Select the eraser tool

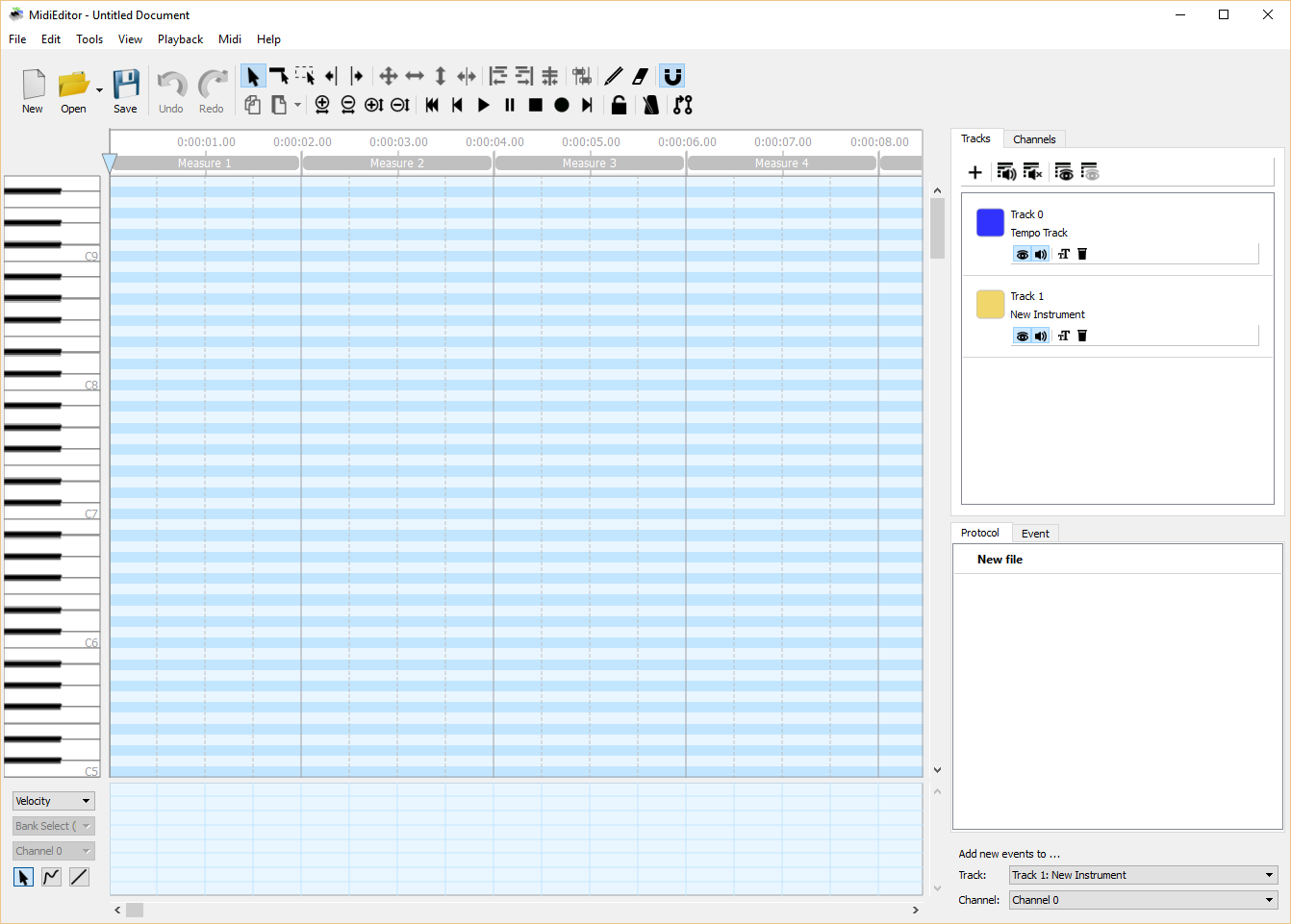(x=641, y=76)
